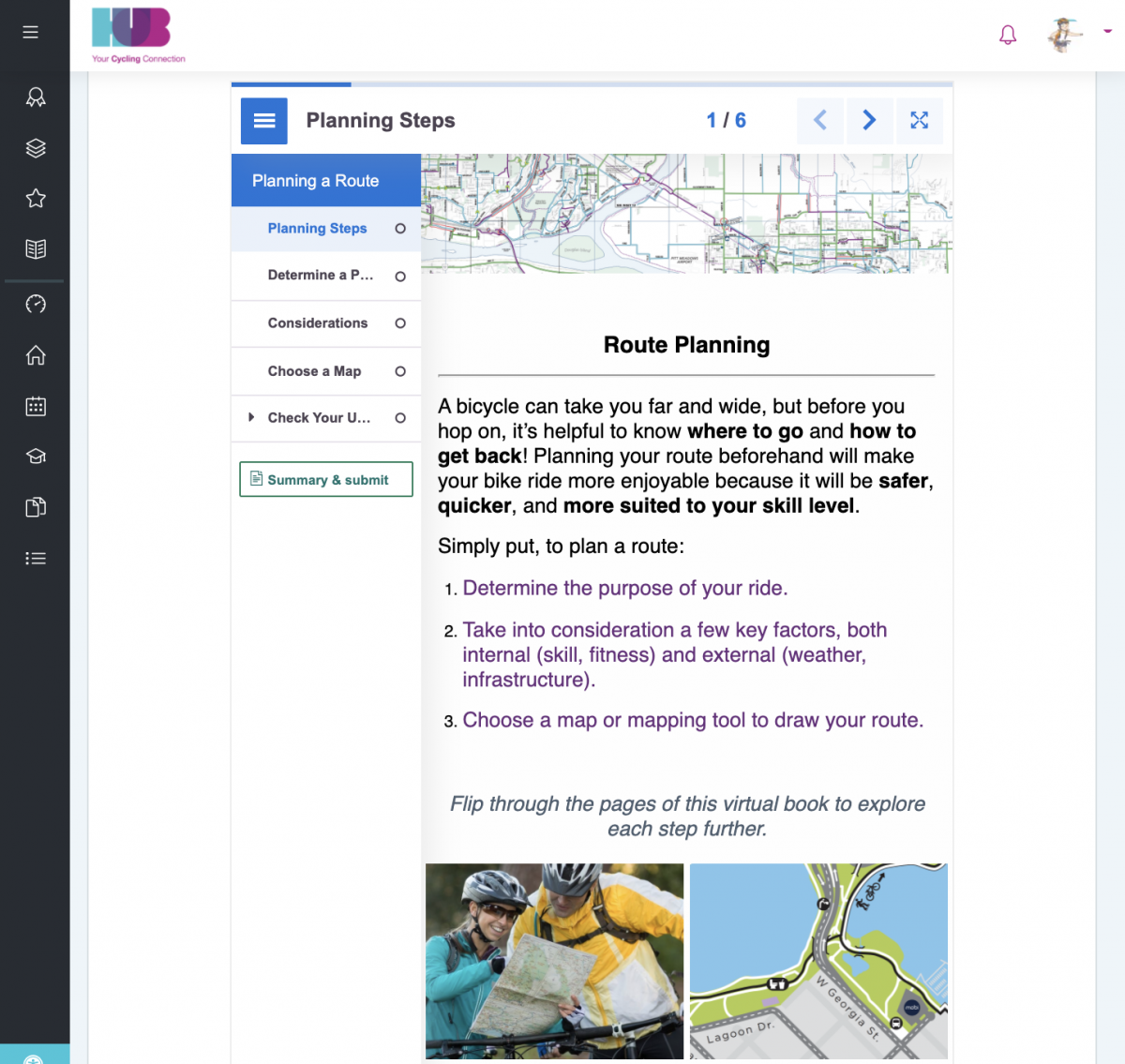Click the cyclists reading map photo

(x=554, y=961)
